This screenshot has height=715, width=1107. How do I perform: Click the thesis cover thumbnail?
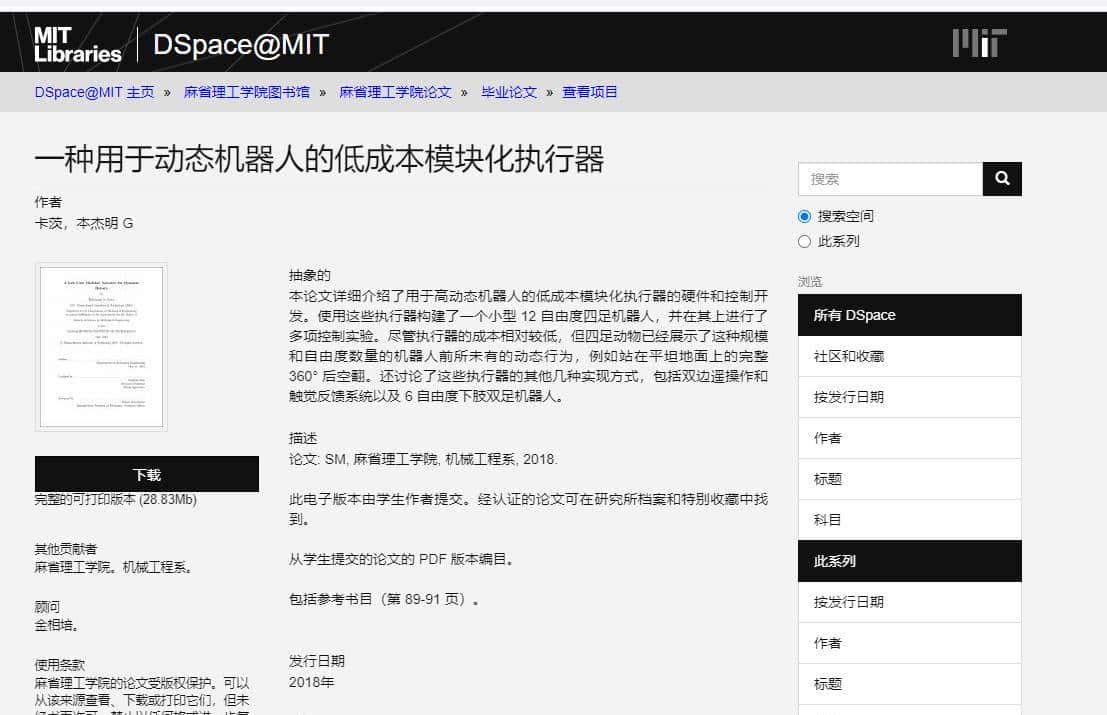click(100, 346)
